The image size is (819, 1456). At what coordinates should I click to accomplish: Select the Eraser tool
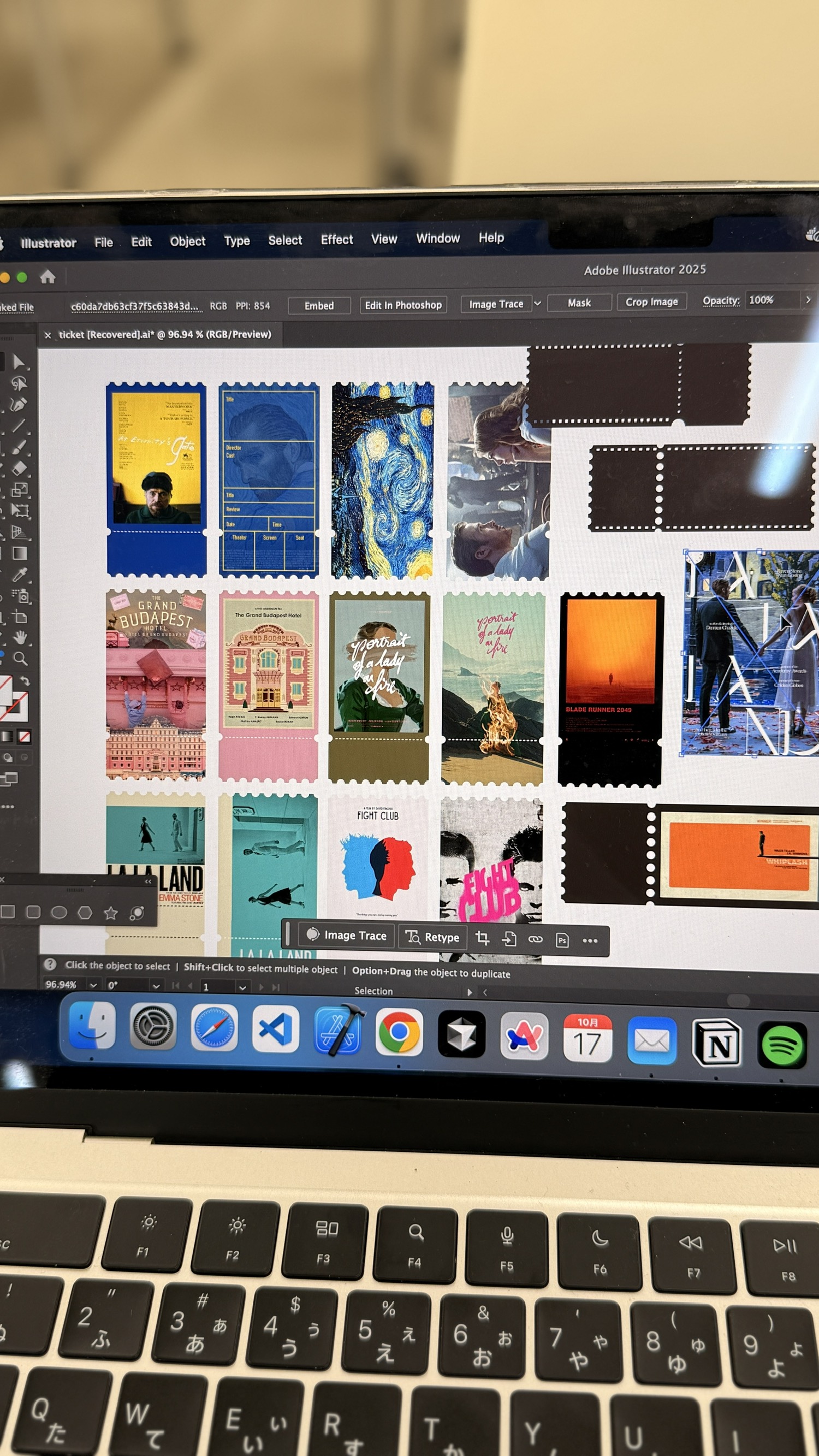point(19,469)
